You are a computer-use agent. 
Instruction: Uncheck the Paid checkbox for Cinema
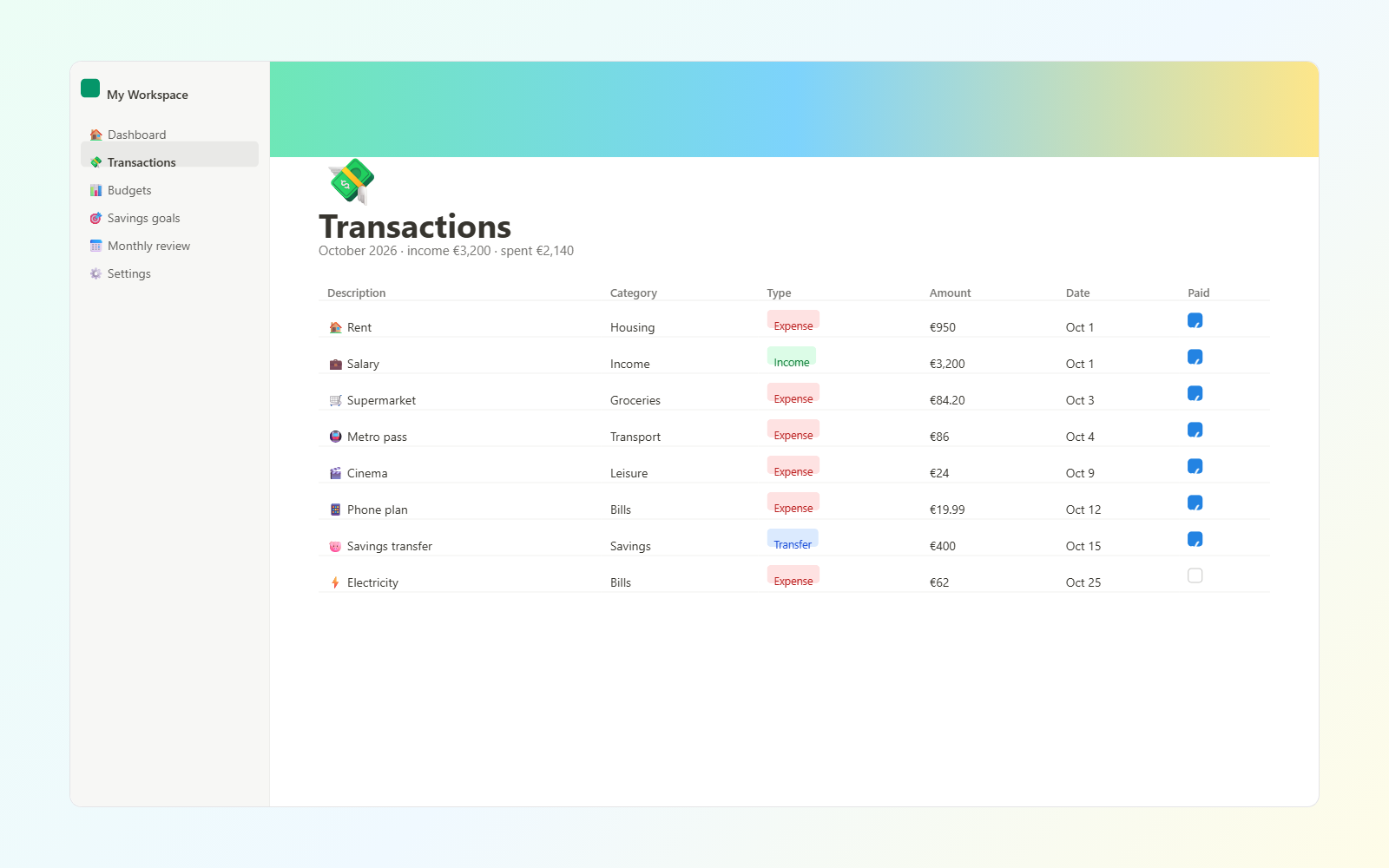[x=1195, y=466]
